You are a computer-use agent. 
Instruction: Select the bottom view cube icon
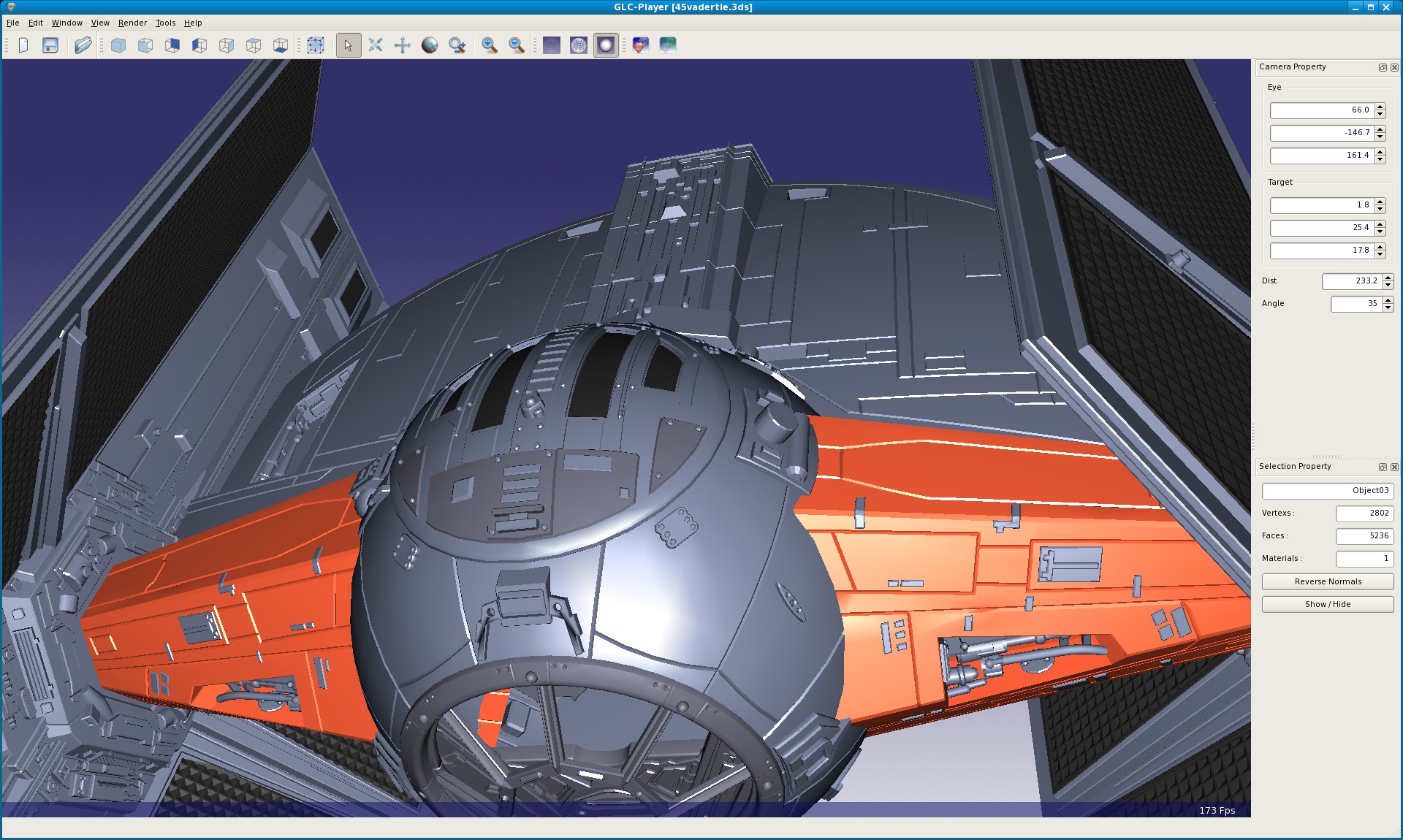281,45
